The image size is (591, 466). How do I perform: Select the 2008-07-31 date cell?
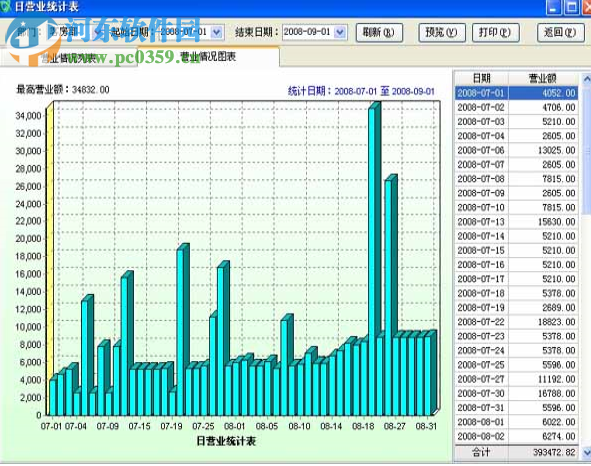[481, 408]
